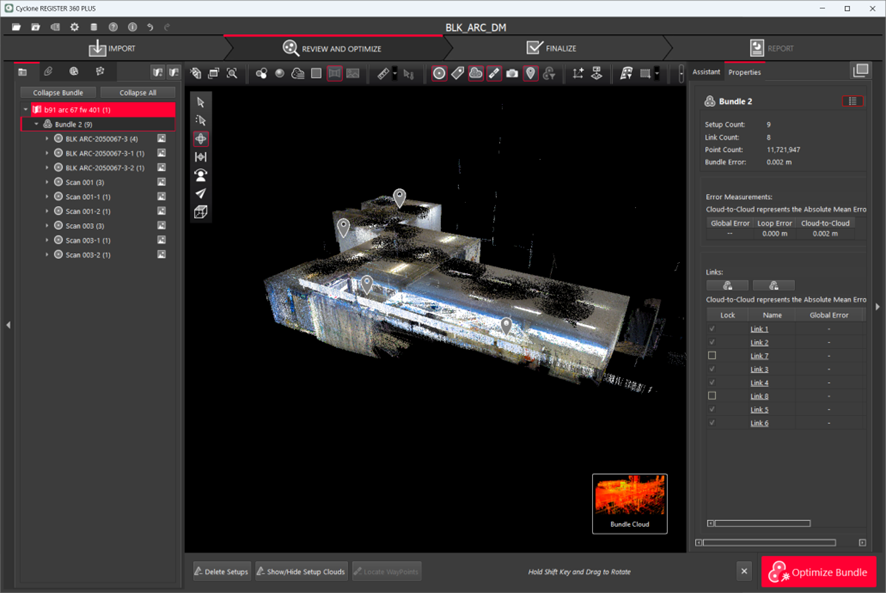Expand the Scan 001 tree node
This screenshot has height=593, width=886.
(x=47, y=183)
